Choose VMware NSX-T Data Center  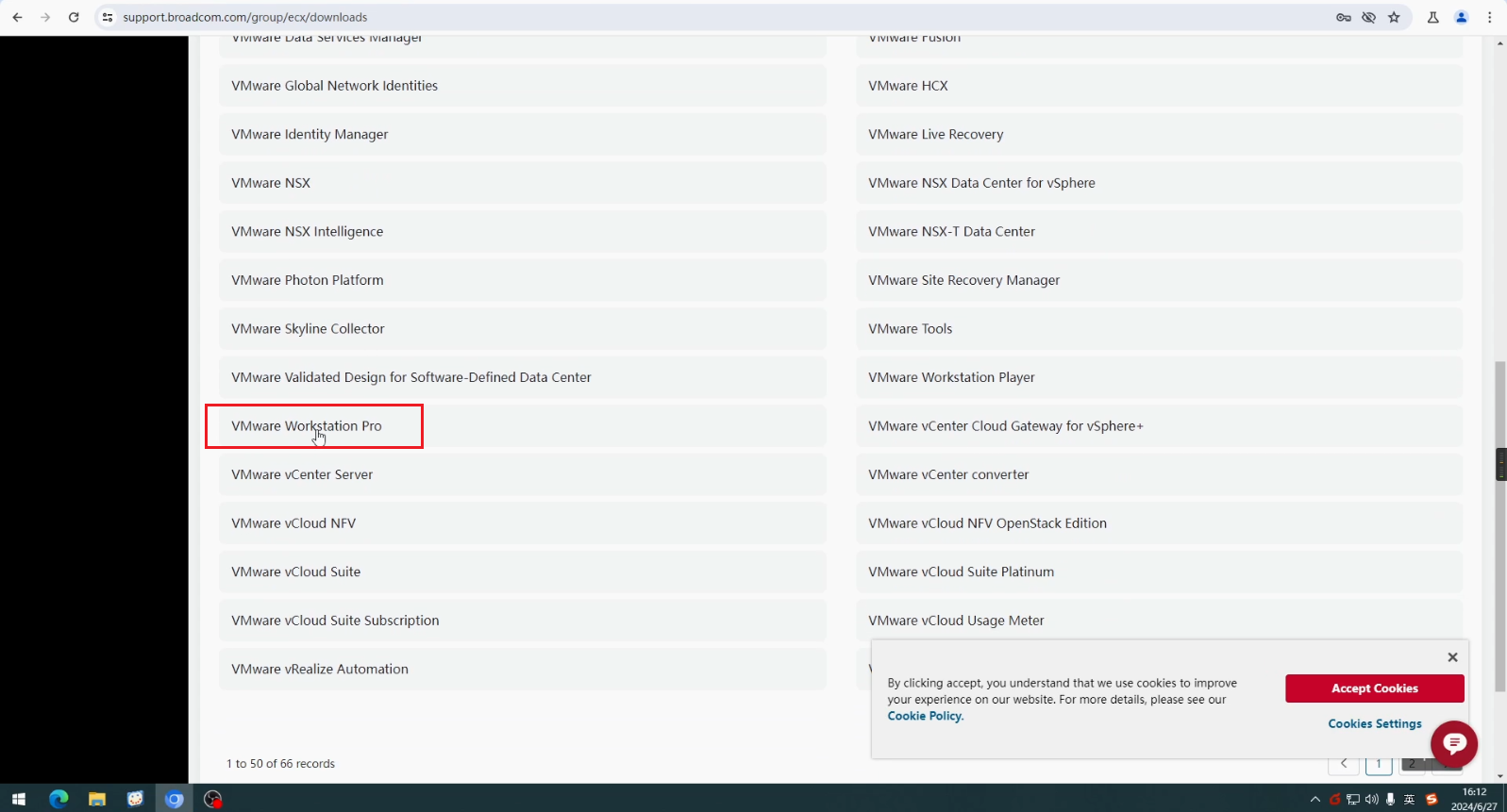1160,232
